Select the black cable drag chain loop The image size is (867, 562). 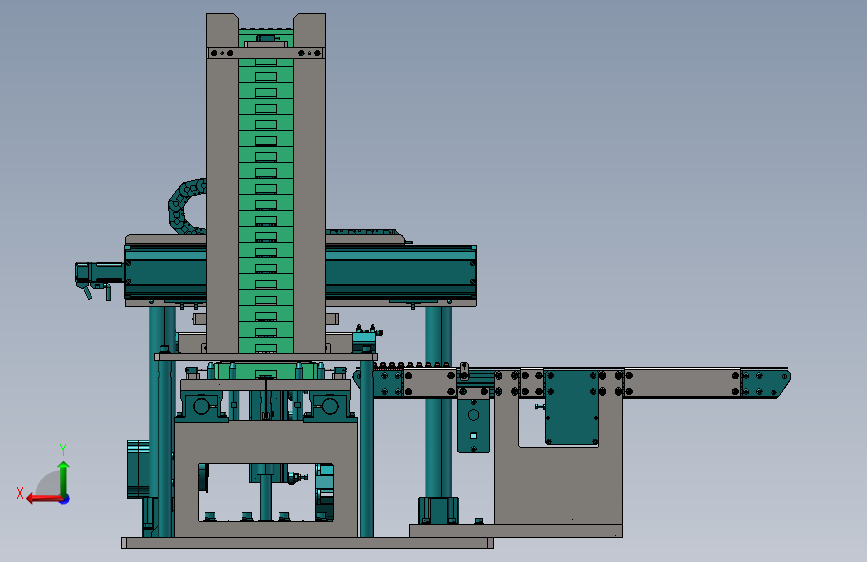[186, 206]
